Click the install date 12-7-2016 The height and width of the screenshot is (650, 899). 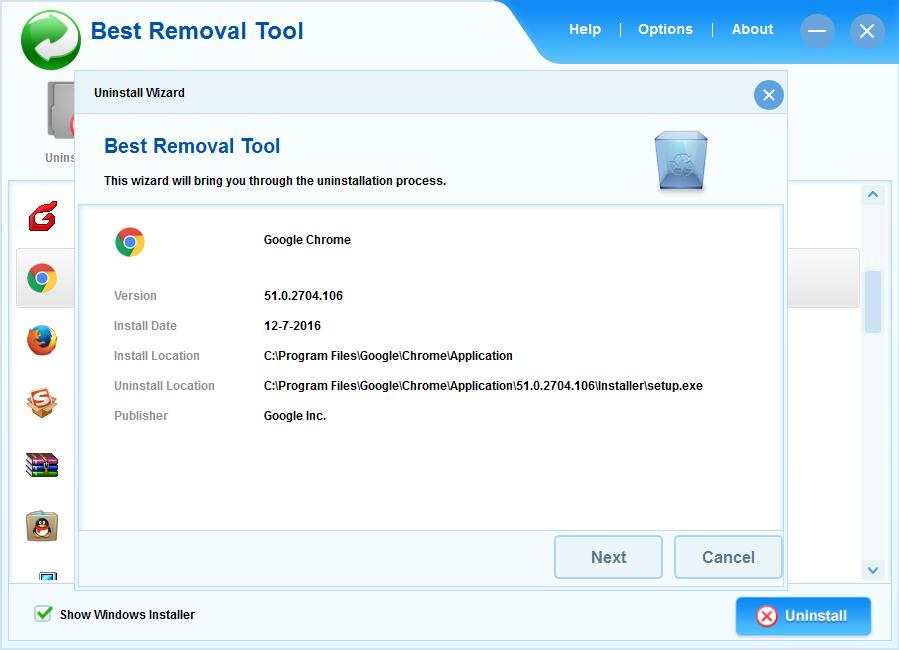tap(292, 326)
